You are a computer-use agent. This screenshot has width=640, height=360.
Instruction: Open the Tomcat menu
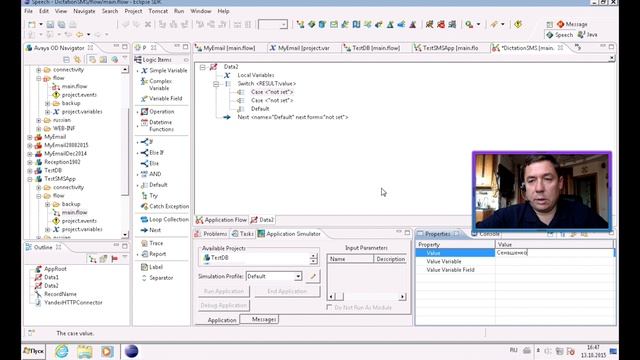158,11
